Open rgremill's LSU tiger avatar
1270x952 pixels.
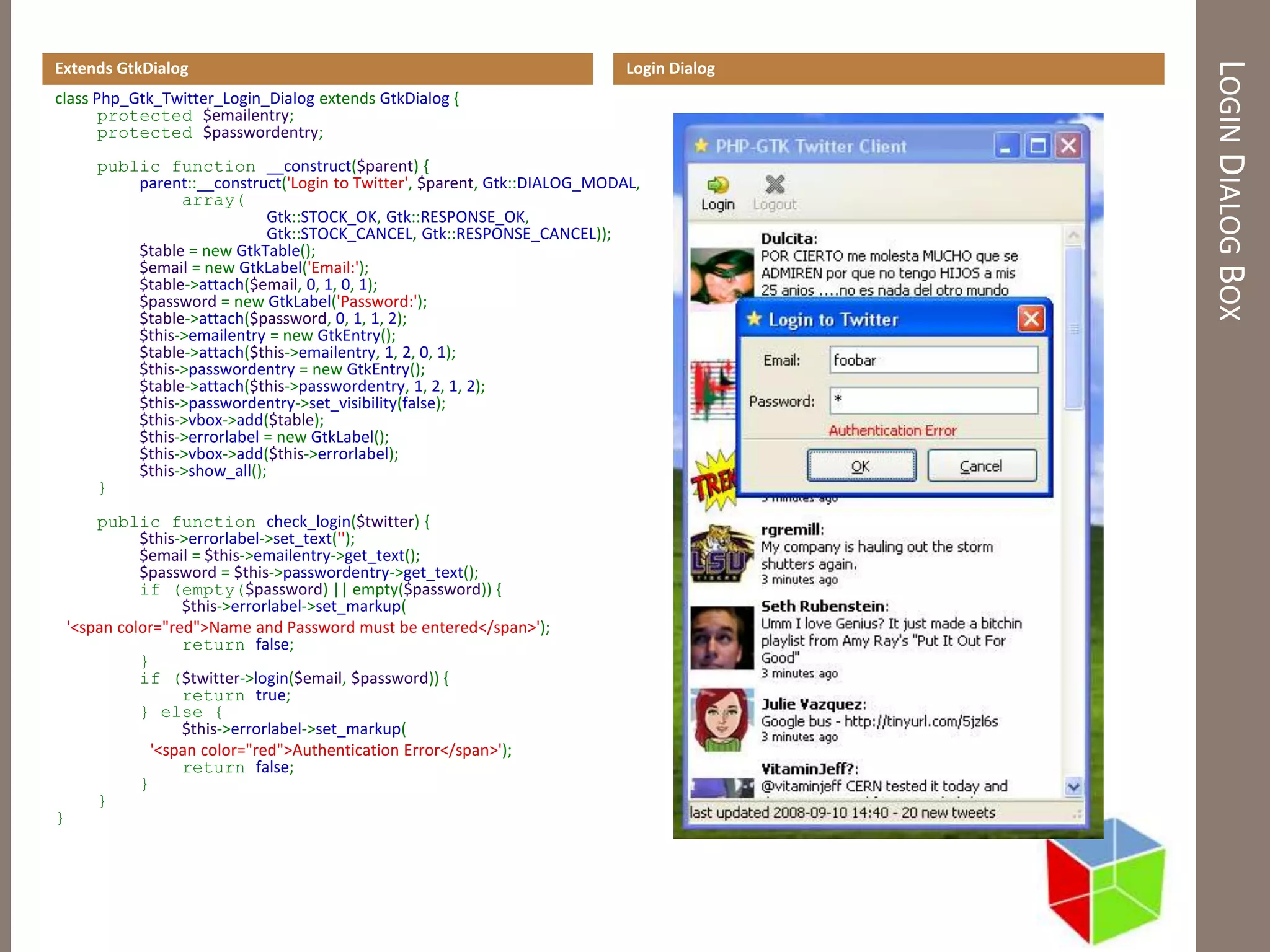[x=722, y=553]
